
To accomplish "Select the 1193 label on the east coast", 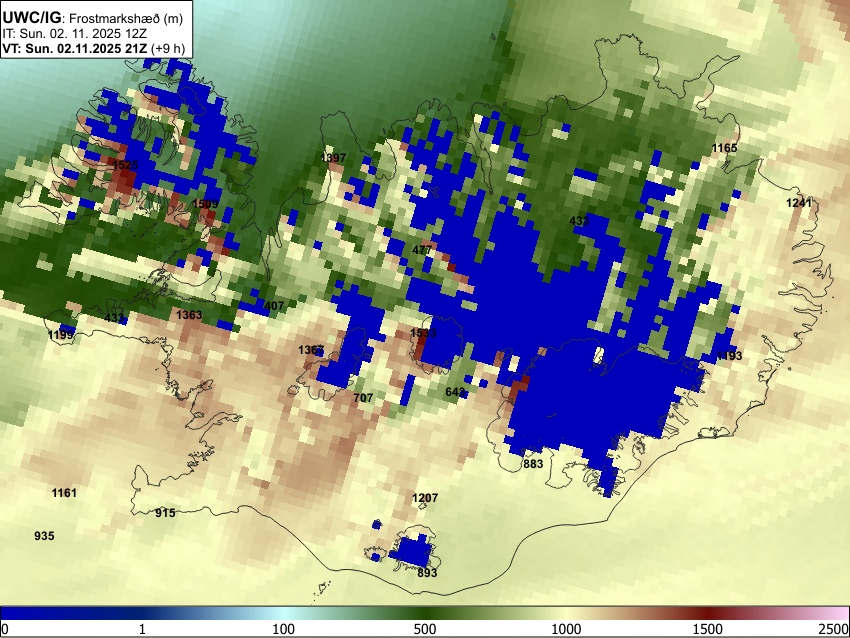I will [729, 356].
